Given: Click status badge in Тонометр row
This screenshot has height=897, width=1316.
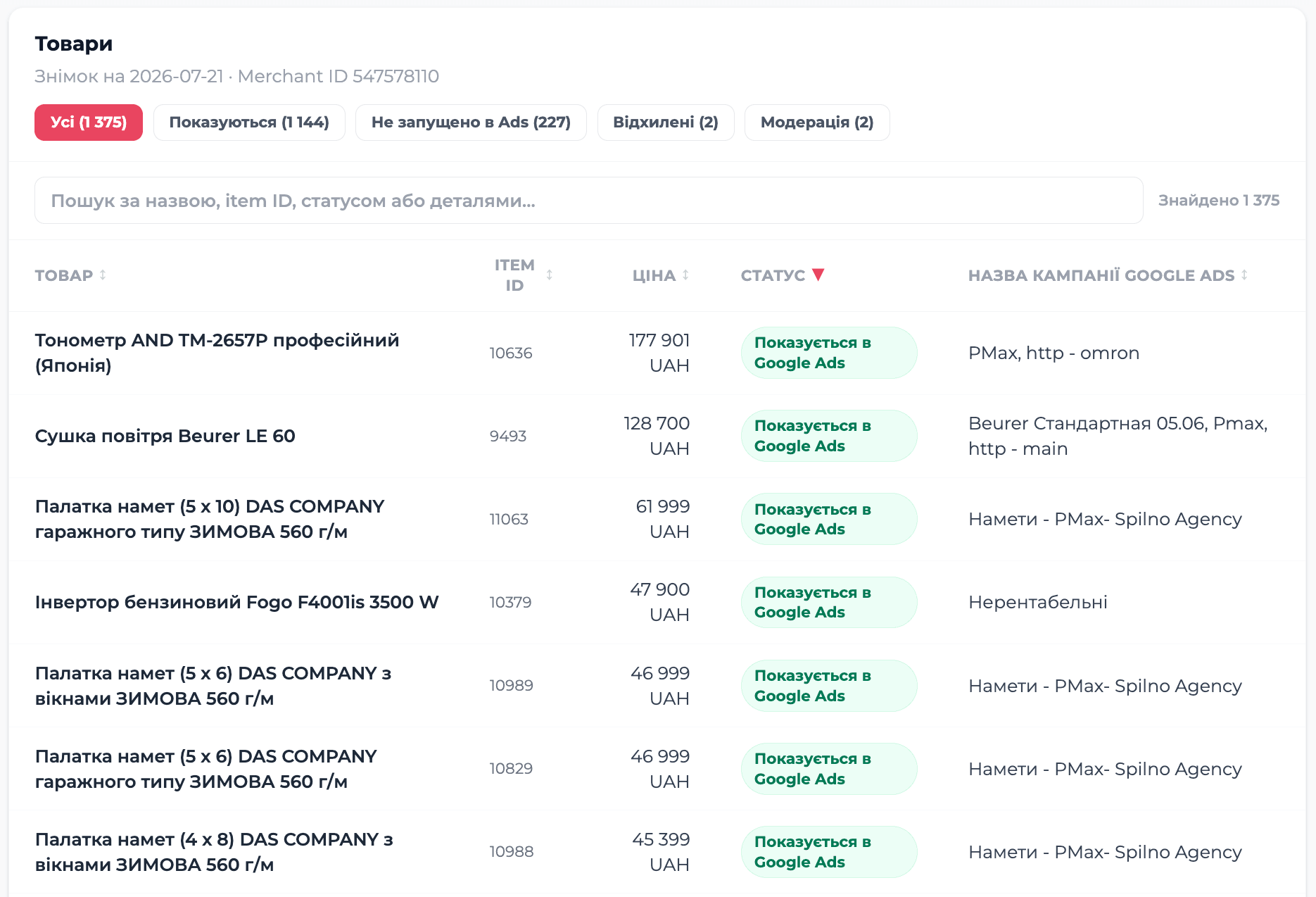Looking at the screenshot, I should [829, 353].
